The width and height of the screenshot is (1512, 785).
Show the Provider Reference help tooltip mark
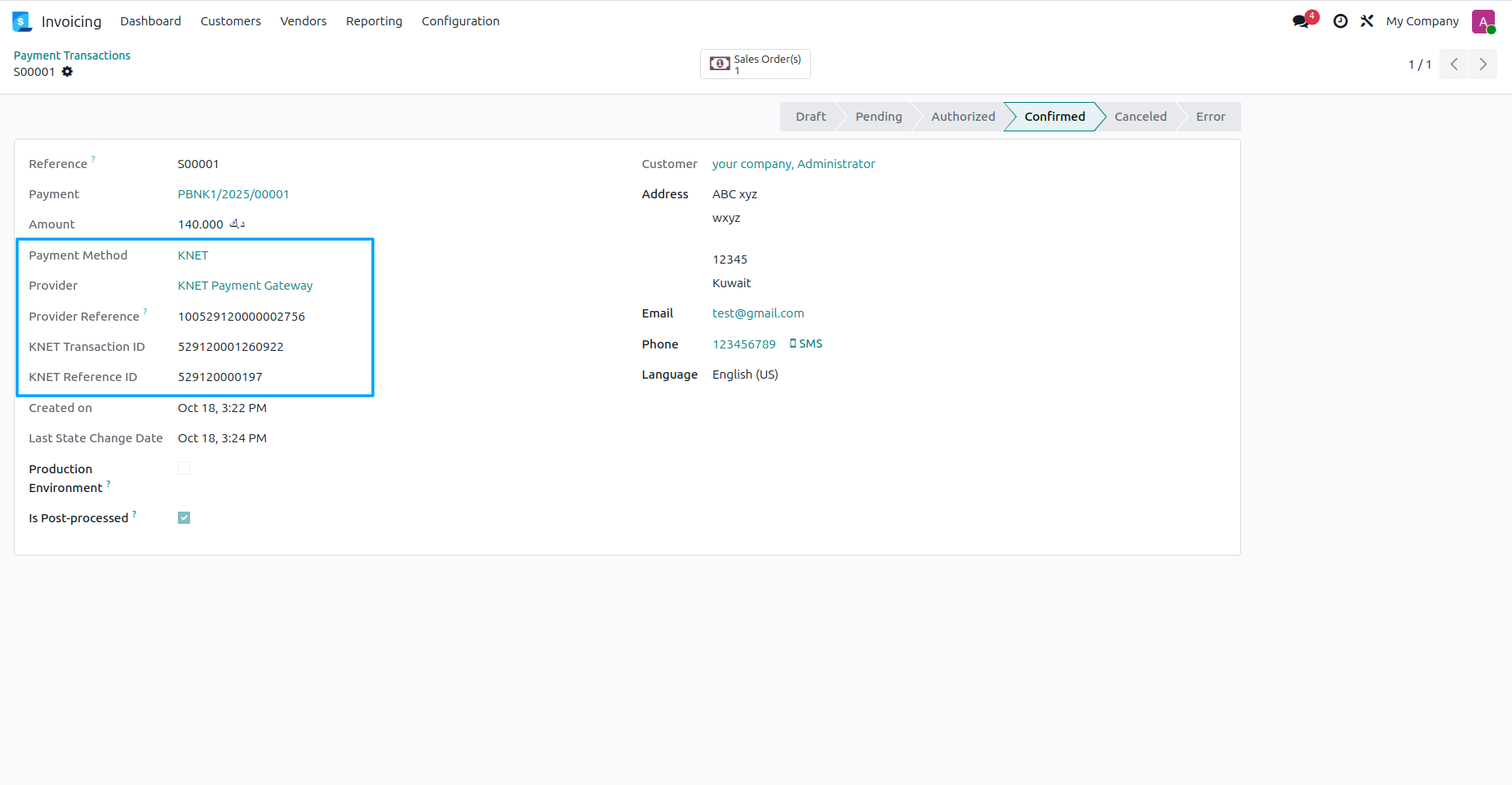tap(145, 311)
